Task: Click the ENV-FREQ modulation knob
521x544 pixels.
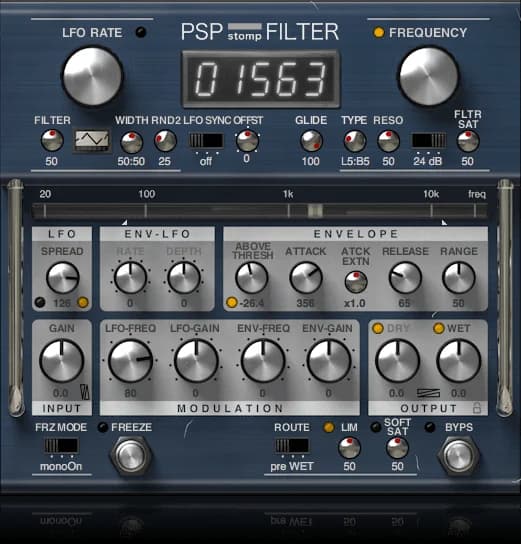Action: point(263,361)
